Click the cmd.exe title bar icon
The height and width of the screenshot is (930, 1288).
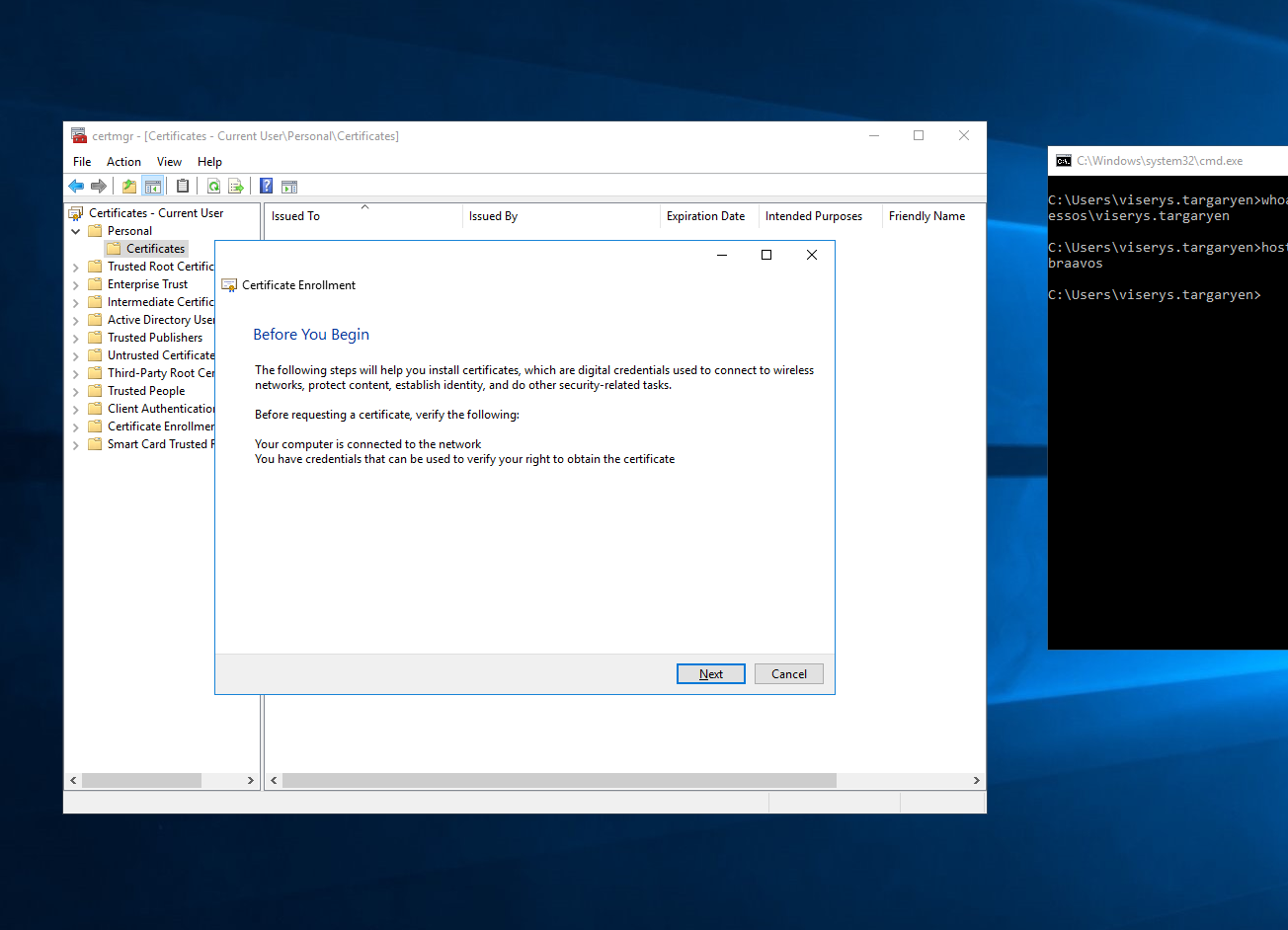pos(1063,160)
